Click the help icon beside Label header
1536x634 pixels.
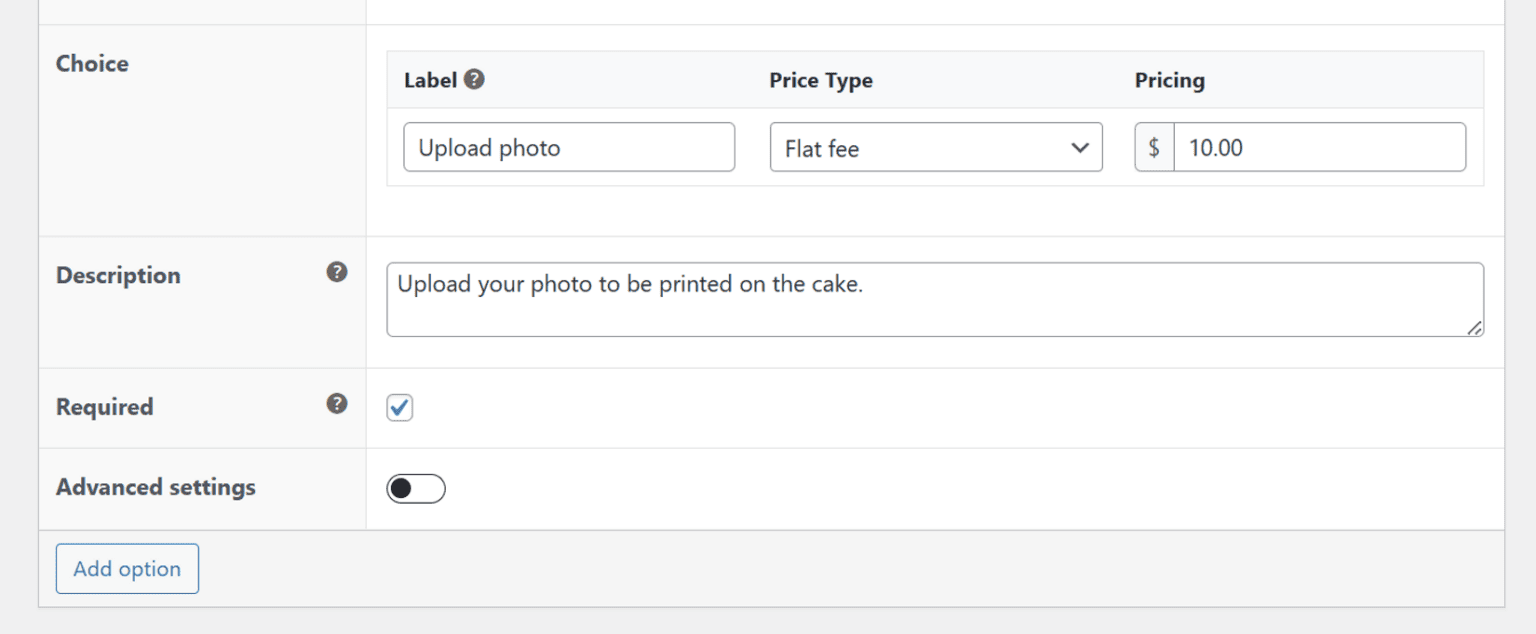471,79
